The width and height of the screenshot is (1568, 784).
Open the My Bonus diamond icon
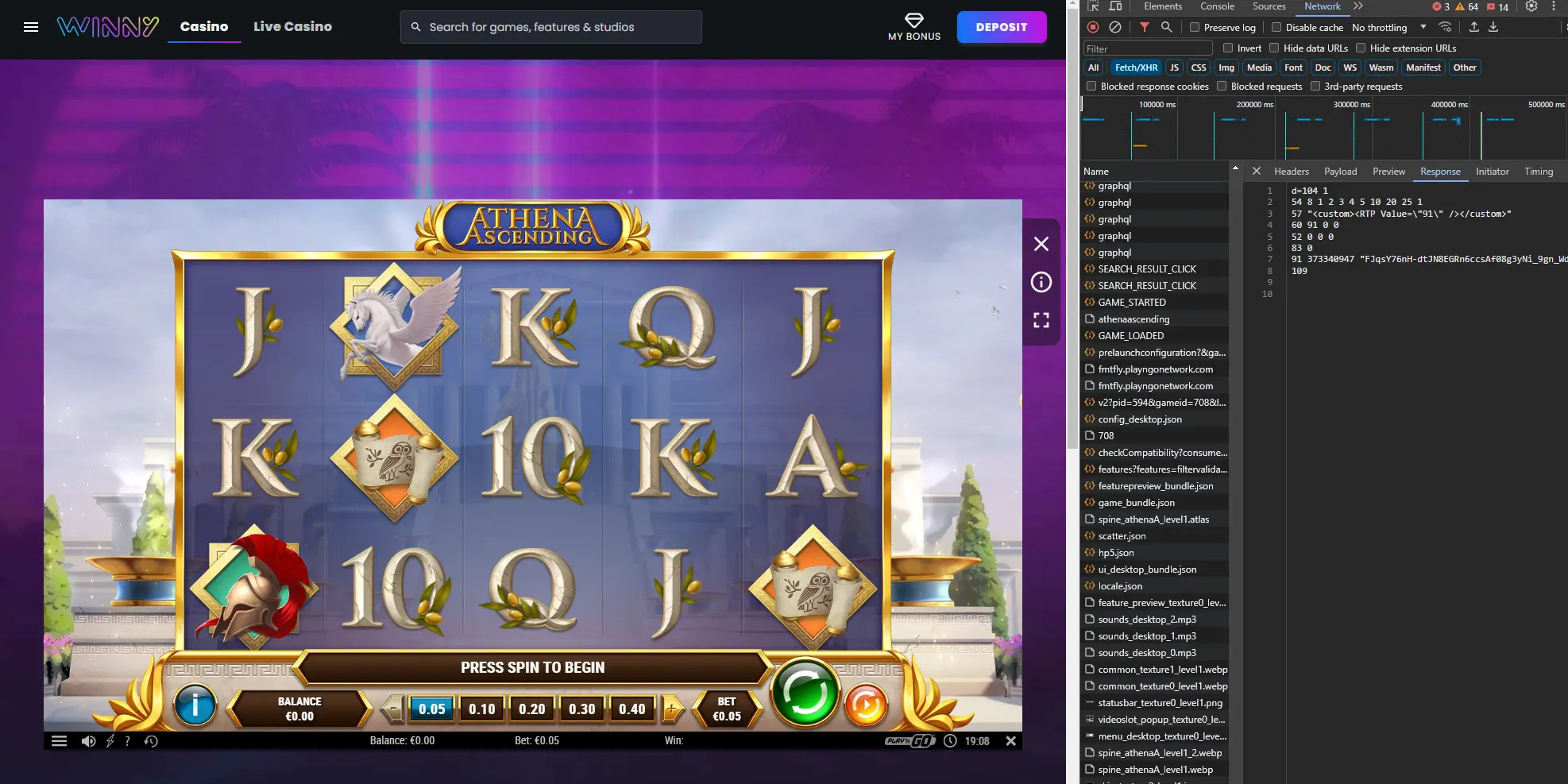pyautogui.click(x=914, y=21)
